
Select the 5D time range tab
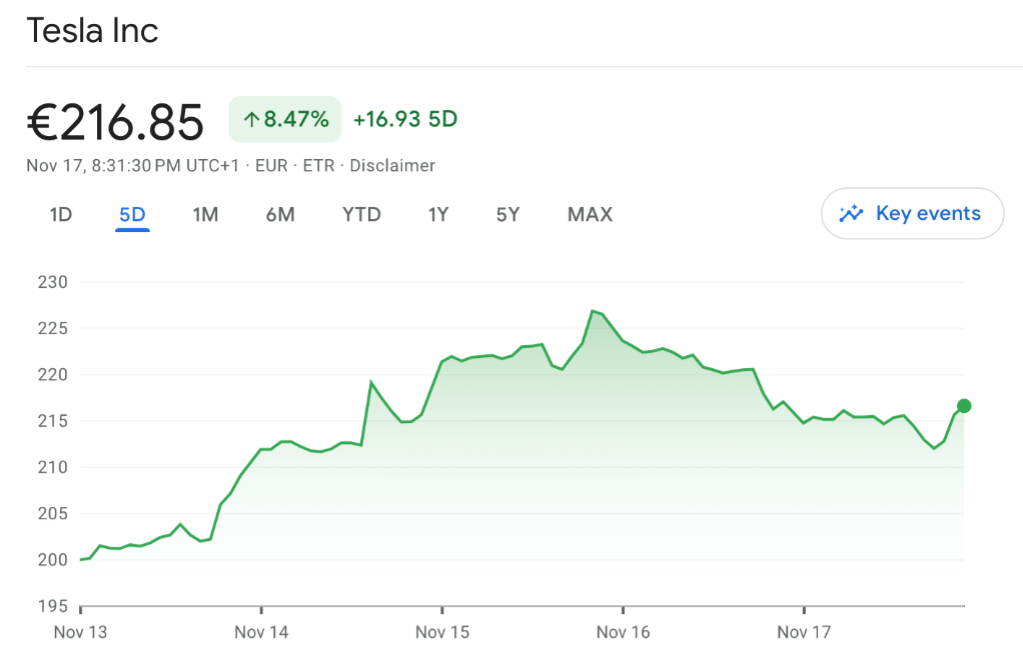(132, 214)
